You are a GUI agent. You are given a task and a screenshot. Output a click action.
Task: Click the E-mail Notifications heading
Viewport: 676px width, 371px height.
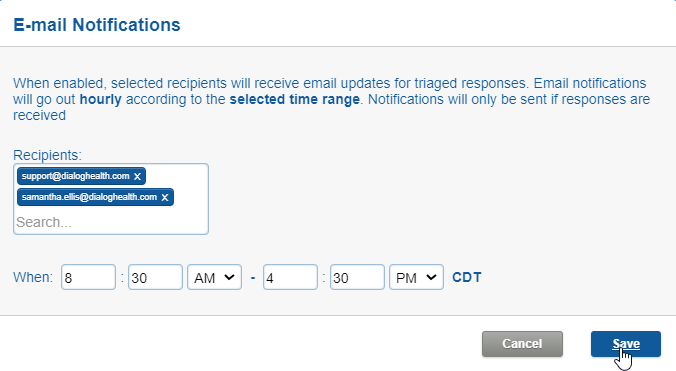(x=97, y=25)
